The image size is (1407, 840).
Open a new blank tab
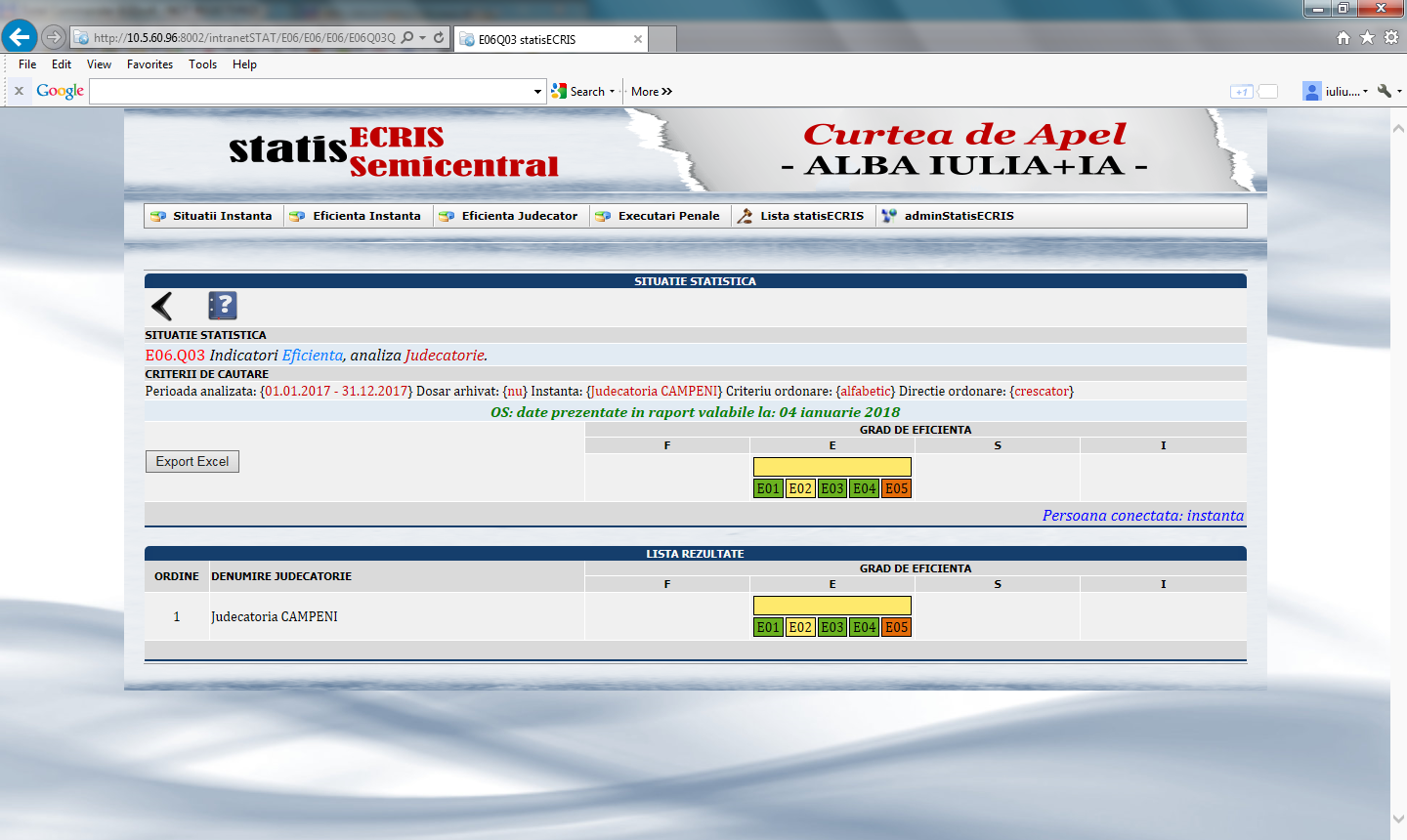click(662, 39)
